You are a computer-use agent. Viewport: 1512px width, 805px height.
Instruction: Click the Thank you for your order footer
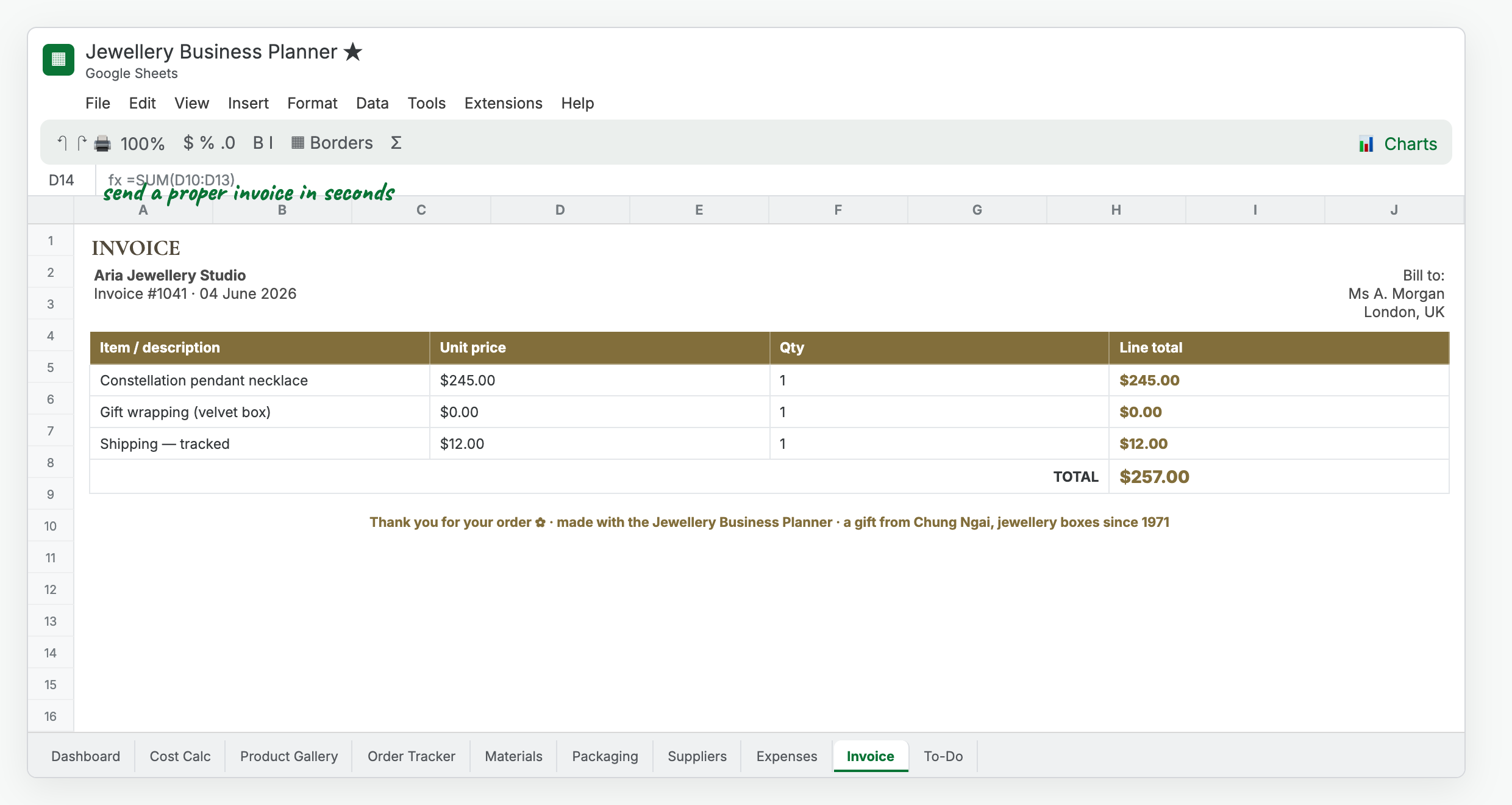coord(769,522)
